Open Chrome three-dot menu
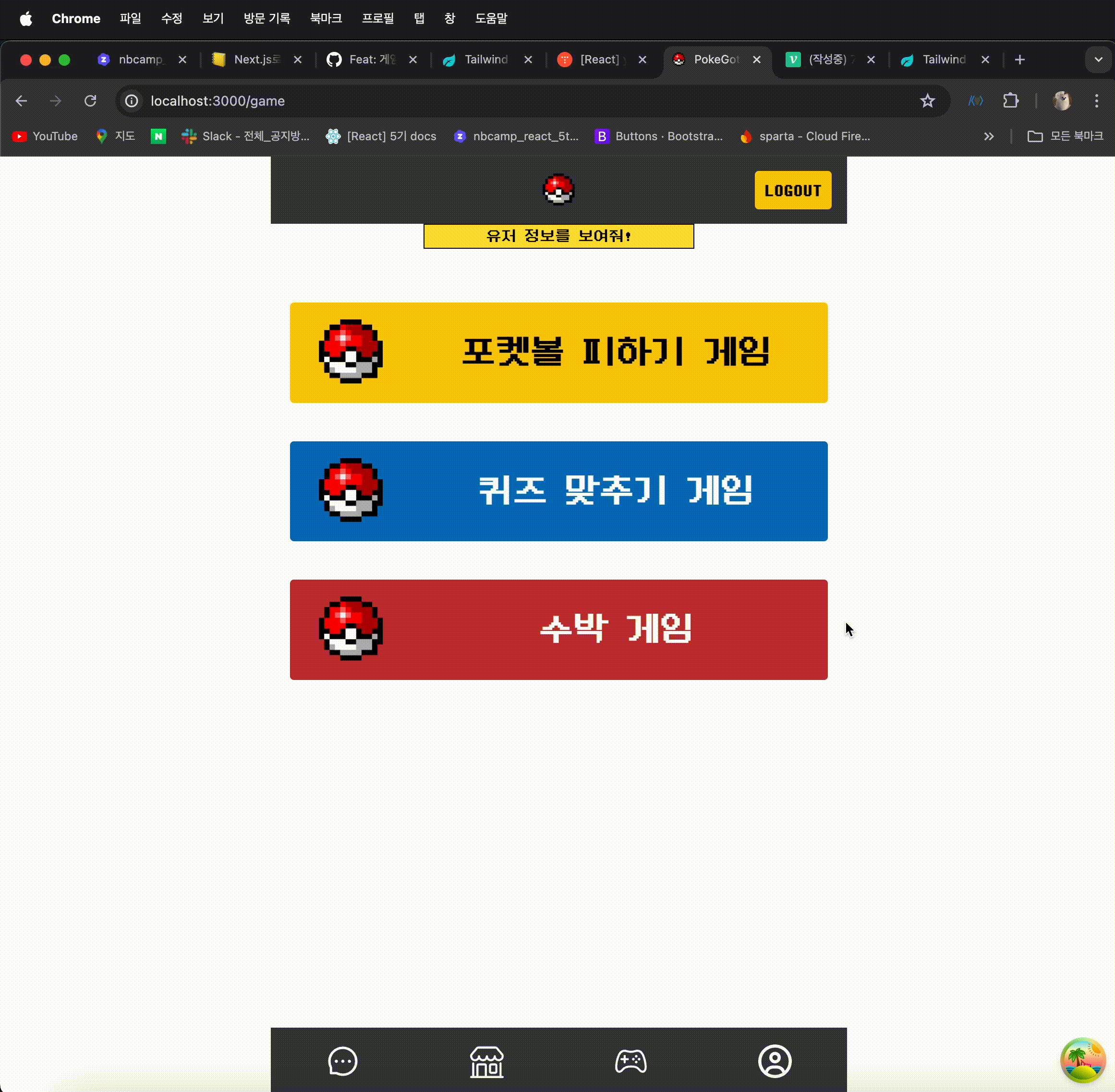This screenshot has height=1092, width=1115. (x=1096, y=101)
